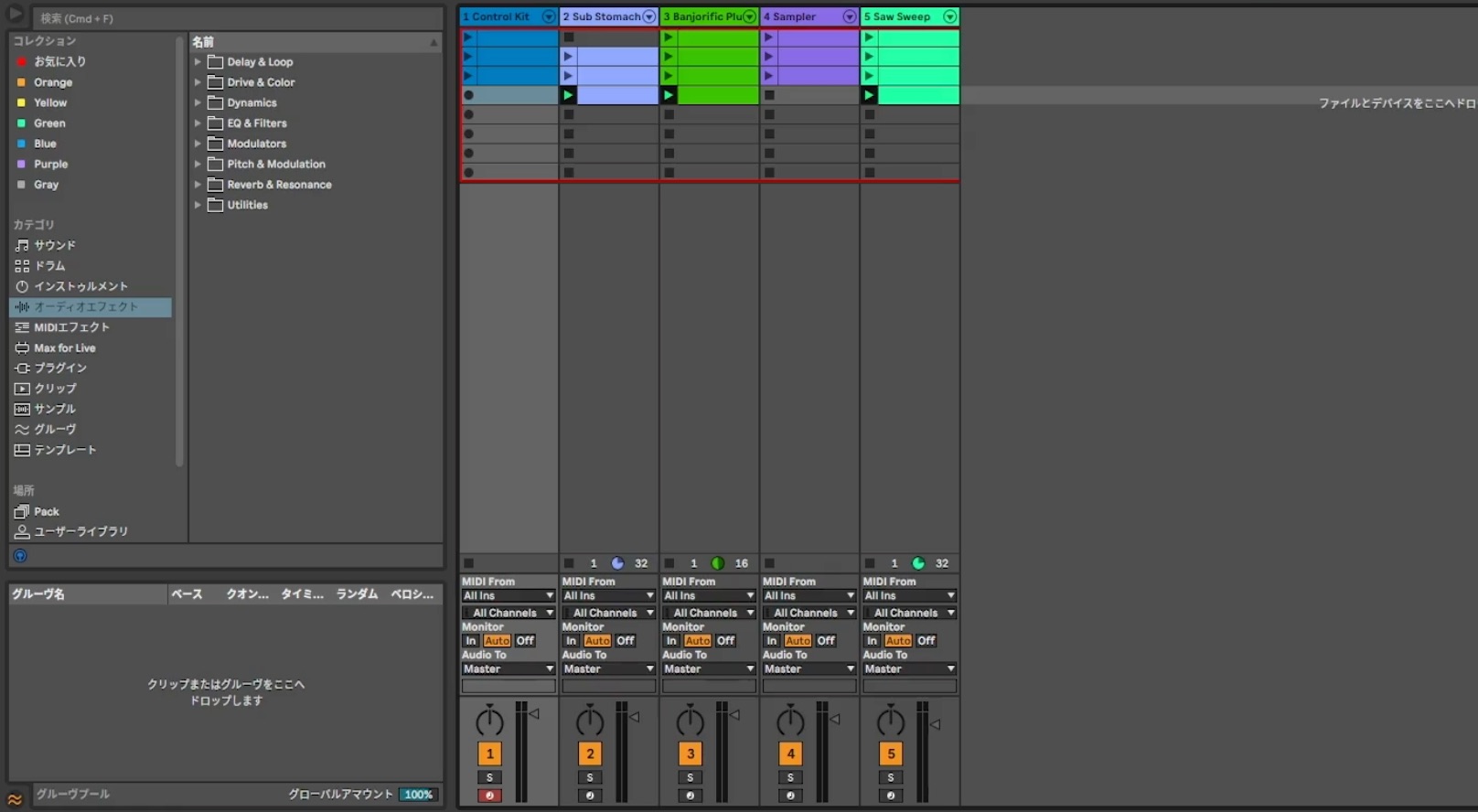Toggle track 3 activator button
Screen dimensions: 1478x812
tap(691, 753)
